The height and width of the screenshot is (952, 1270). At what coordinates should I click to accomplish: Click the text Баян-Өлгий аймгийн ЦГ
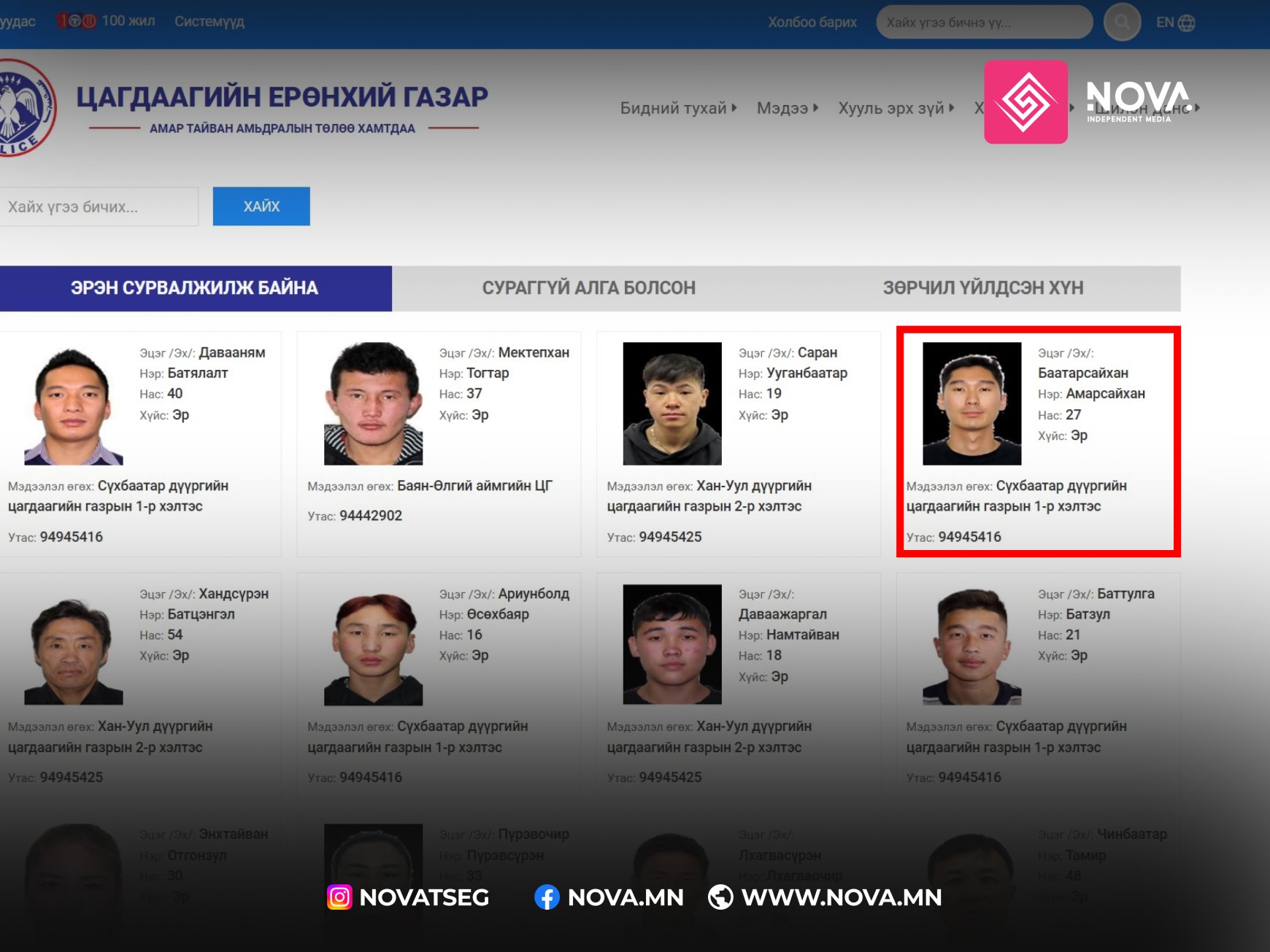pyautogui.click(x=475, y=486)
